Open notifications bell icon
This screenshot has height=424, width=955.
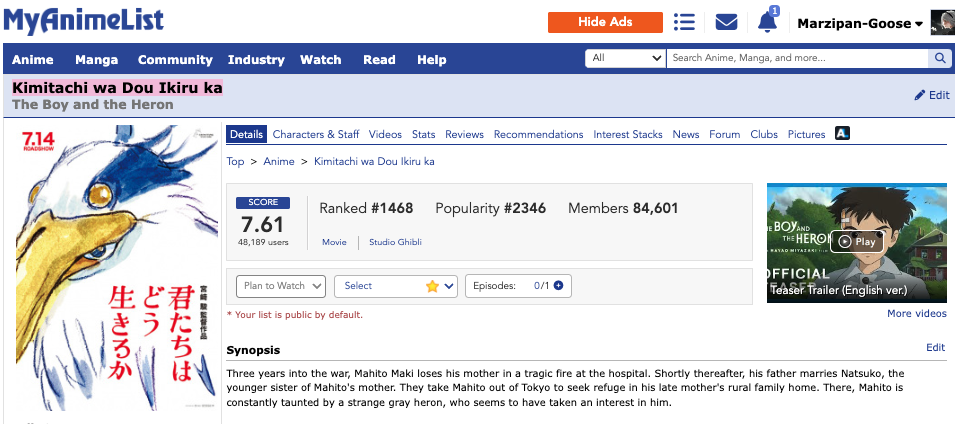(x=767, y=22)
